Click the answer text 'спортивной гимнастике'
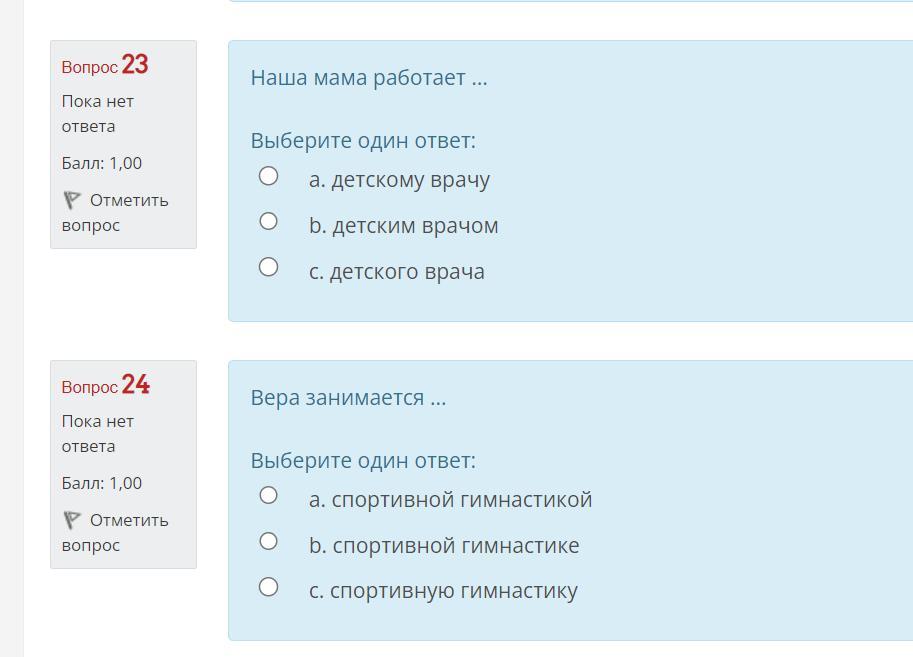 (x=455, y=546)
